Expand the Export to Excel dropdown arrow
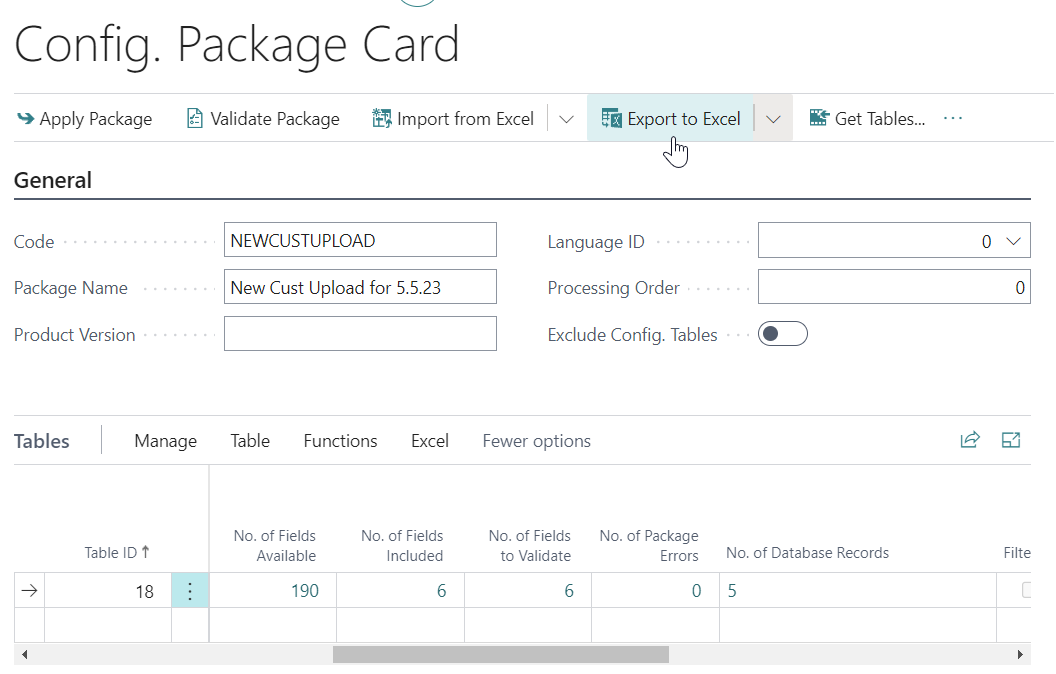 point(773,119)
